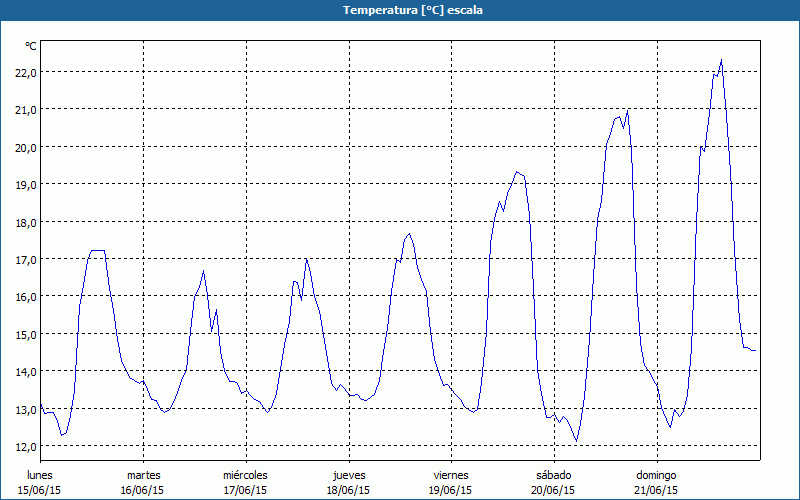Viewport: 800px width, 500px height.
Task: Click the 12,0 axis value
Action: [x=26, y=447]
